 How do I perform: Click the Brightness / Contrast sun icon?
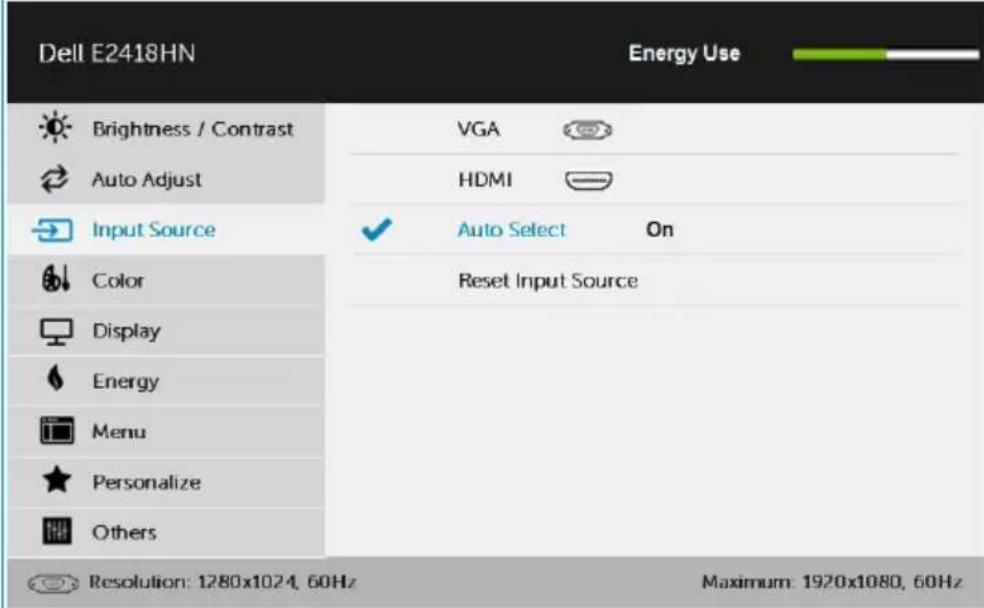[x=55, y=127]
